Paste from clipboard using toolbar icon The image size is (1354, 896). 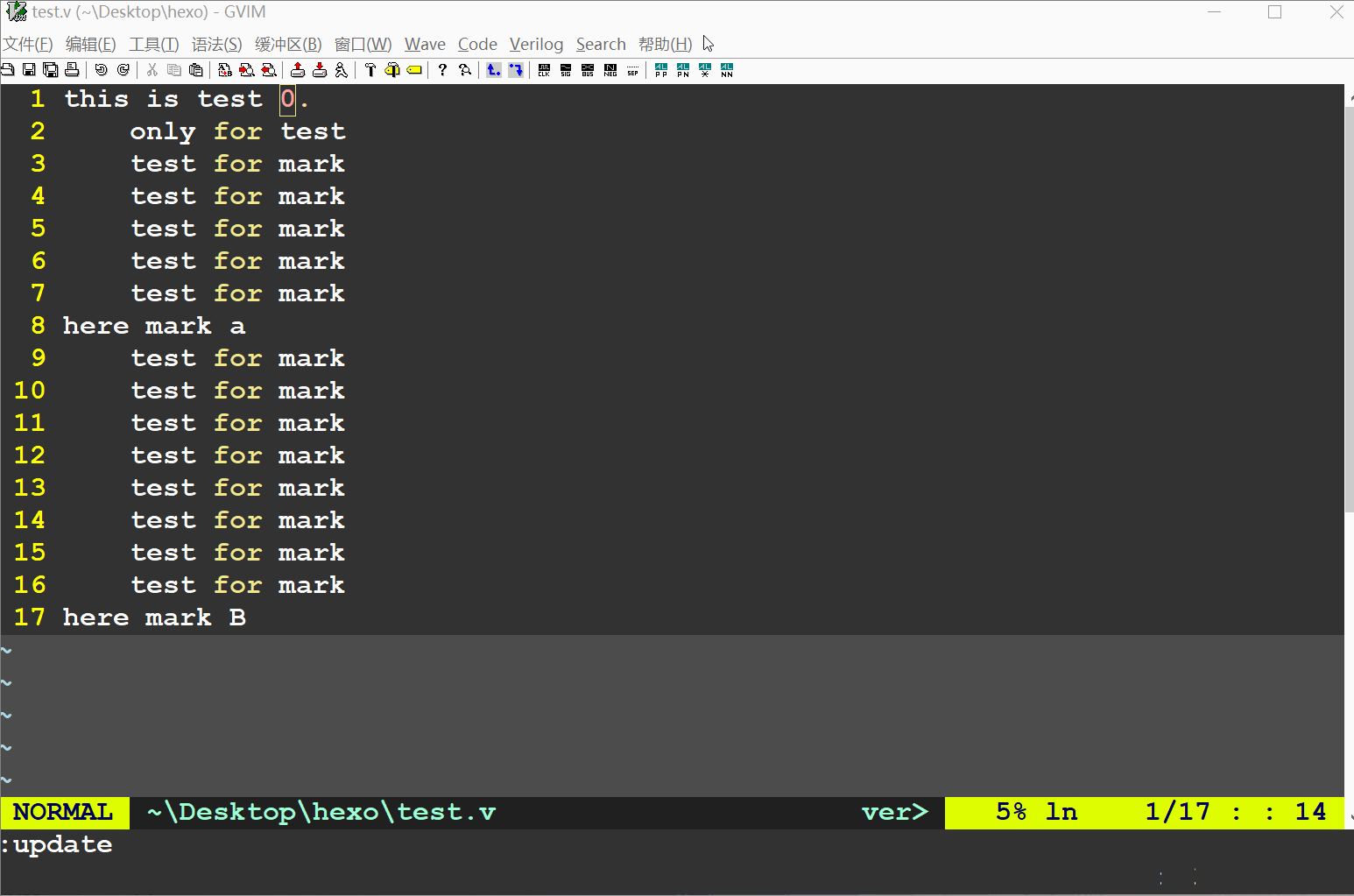point(196,70)
